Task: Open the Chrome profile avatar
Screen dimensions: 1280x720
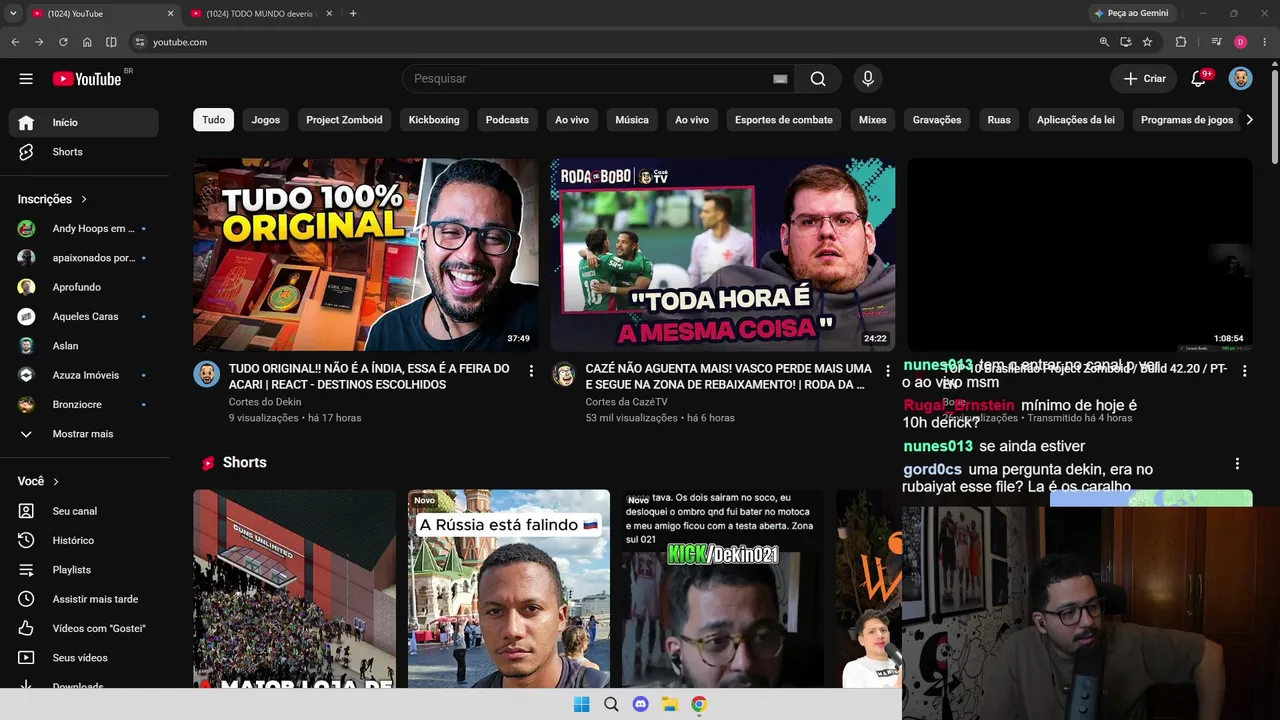Action: pyautogui.click(x=1241, y=42)
